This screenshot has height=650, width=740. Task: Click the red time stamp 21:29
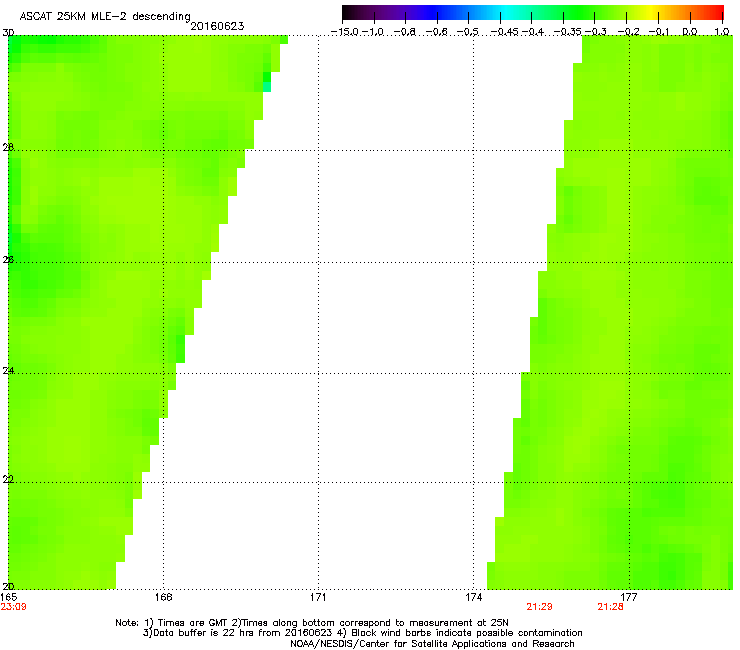click(x=539, y=607)
